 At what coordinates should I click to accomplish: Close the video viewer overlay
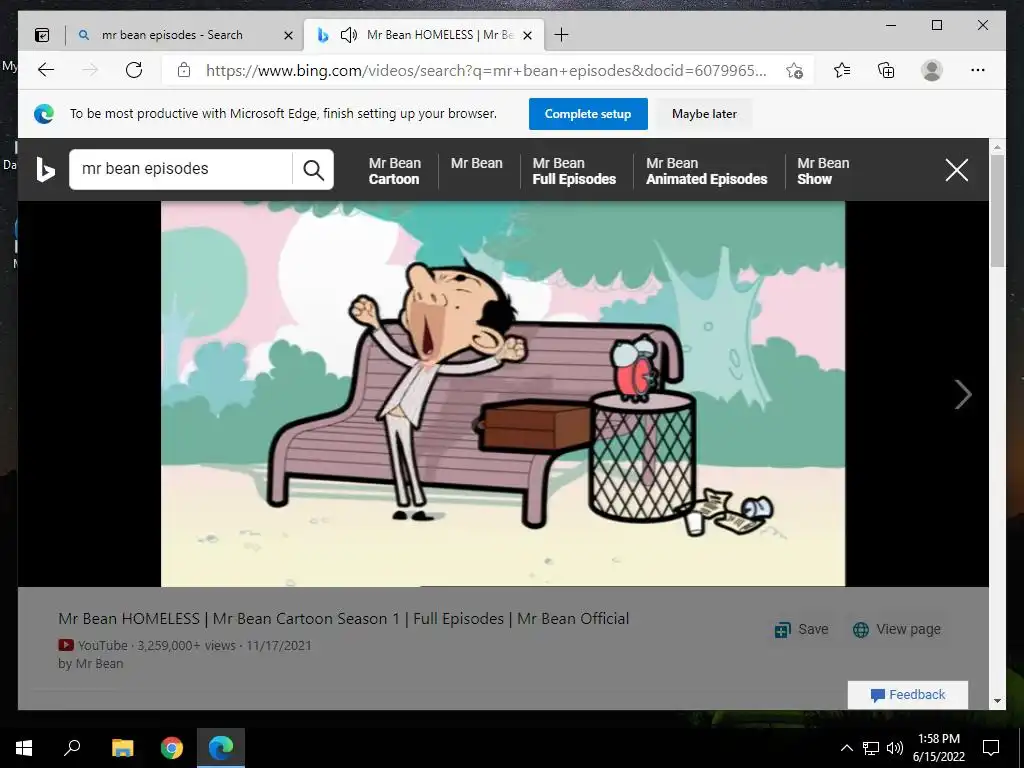(957, 170)
